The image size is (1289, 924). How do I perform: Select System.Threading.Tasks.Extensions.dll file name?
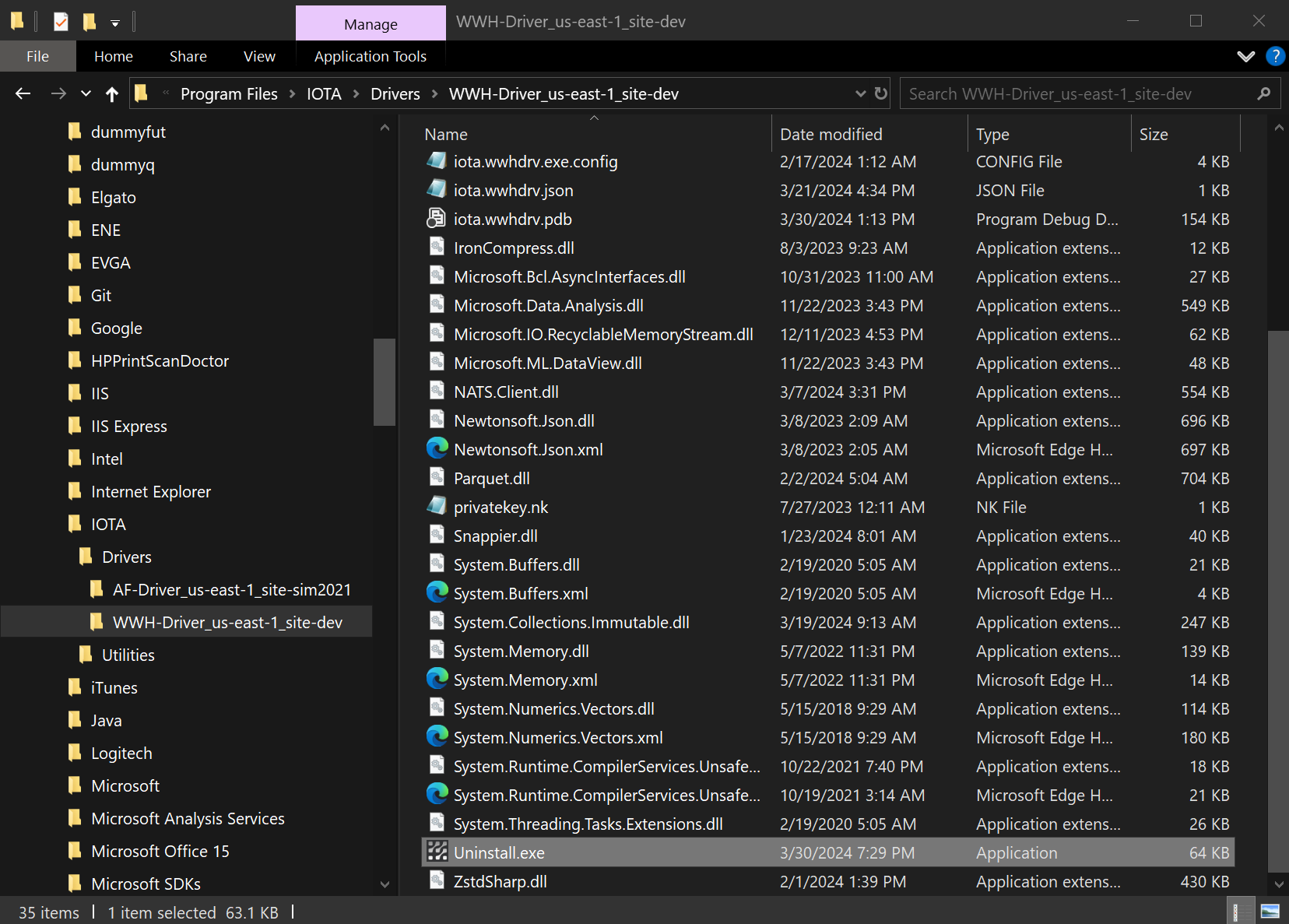point(588,824)
